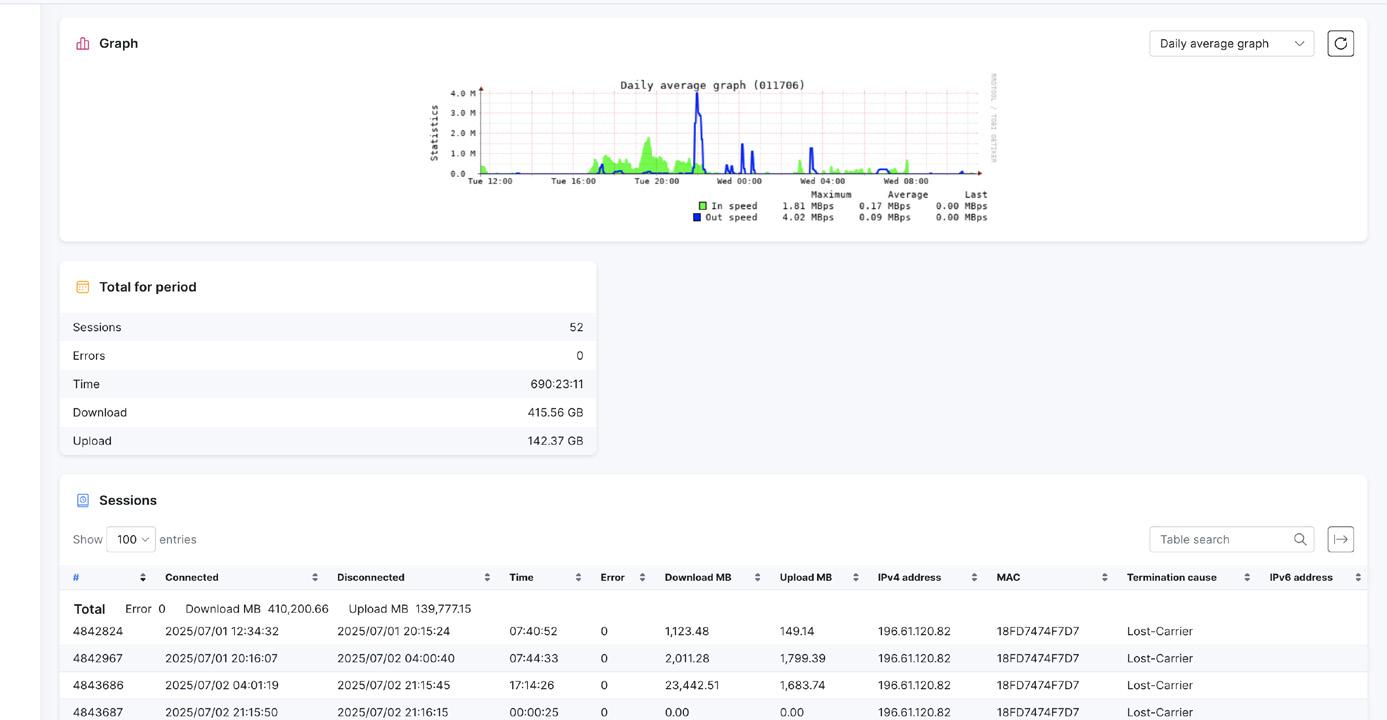Image resolution: width=1387 pixels, height=720 pixels.
Task: Click disconnected time 2025/07/02 21:16:15
Action: (393, 712)
